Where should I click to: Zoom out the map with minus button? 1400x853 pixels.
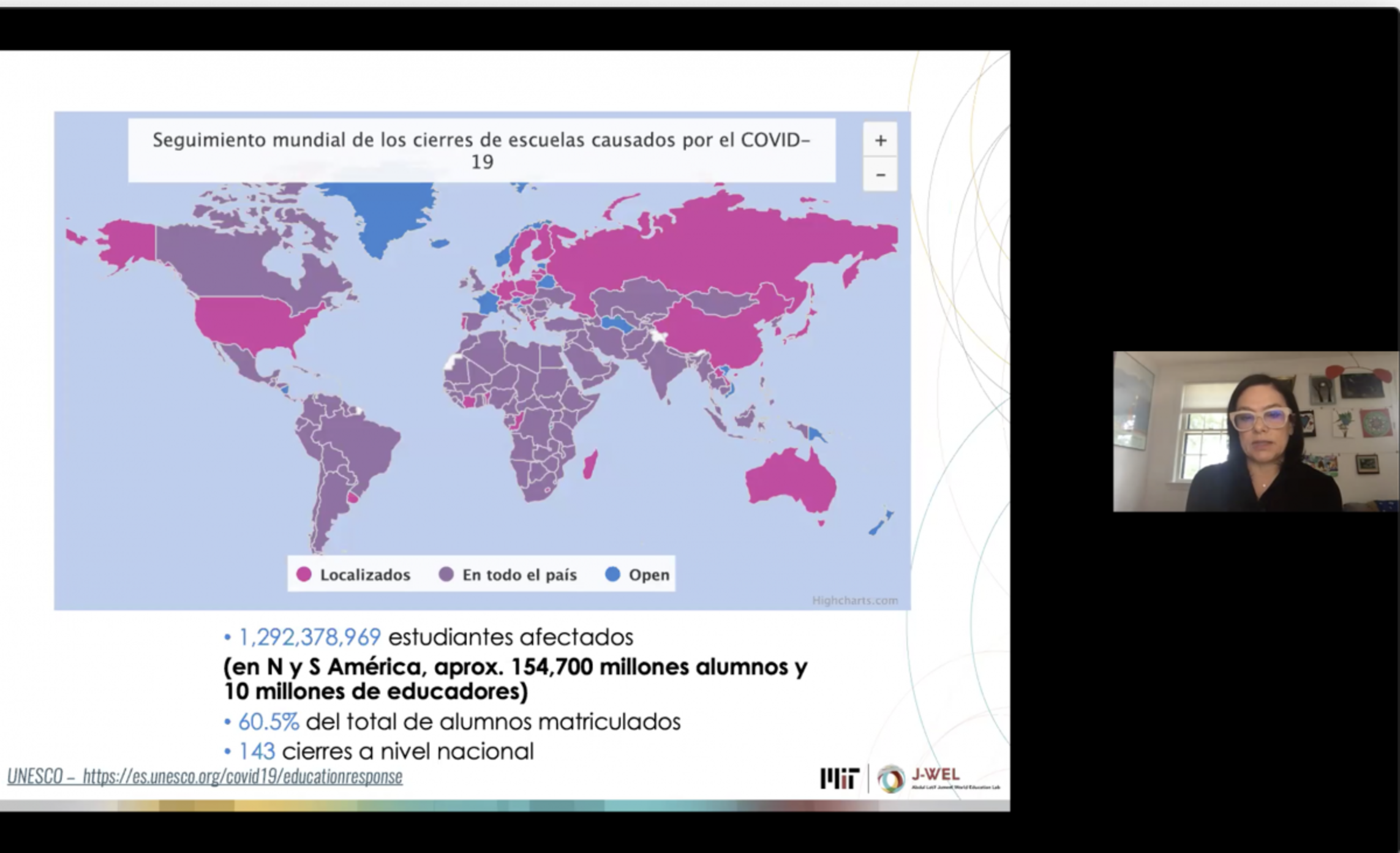880,175
